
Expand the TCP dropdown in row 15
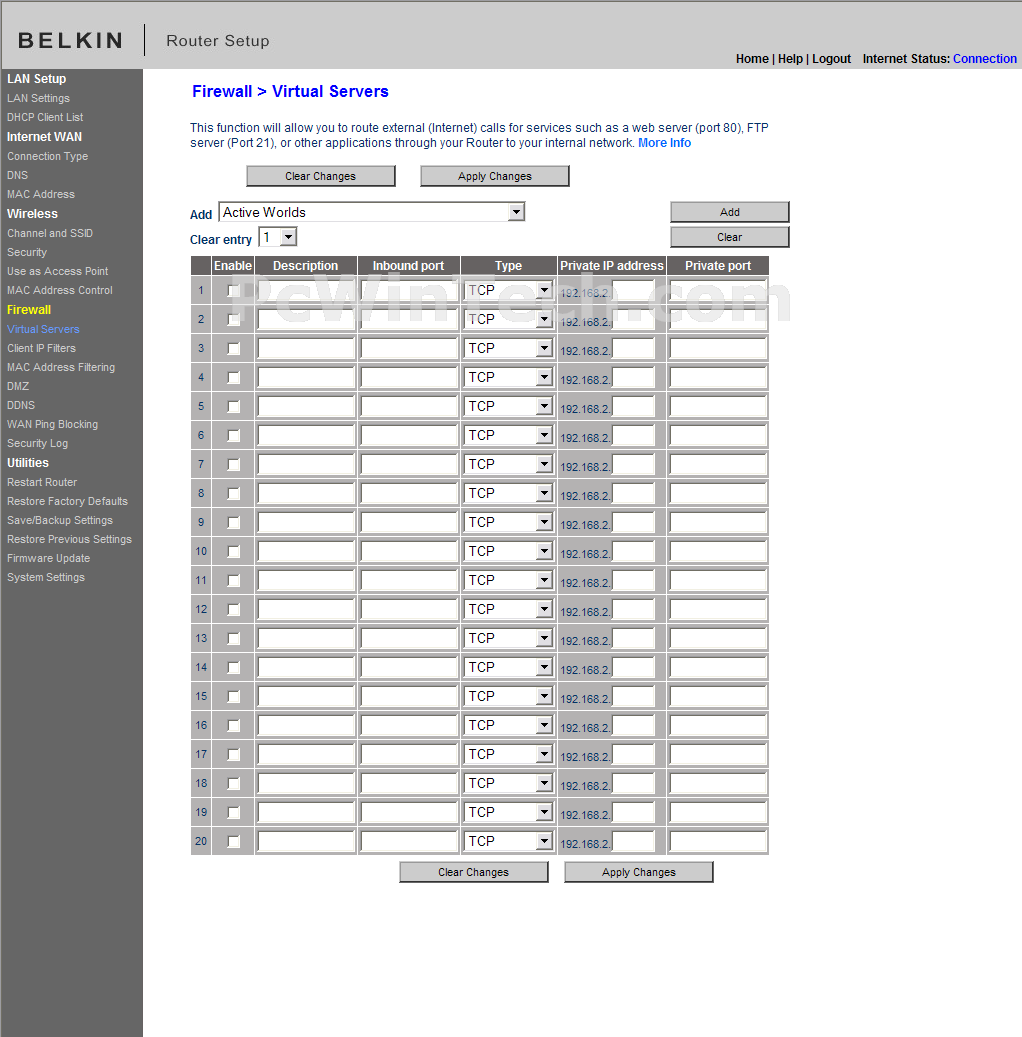point(508,696)
